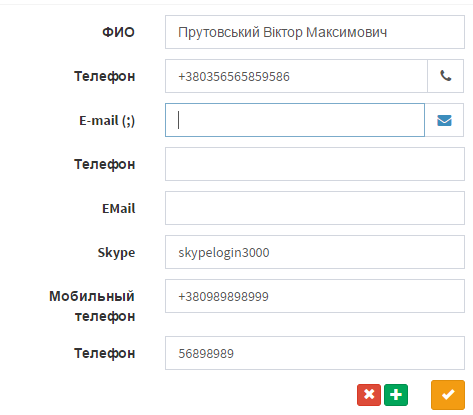Focus the ФИО field with Прутовський name
This screenshot has height=415, width=473.
tap(315, 32)
